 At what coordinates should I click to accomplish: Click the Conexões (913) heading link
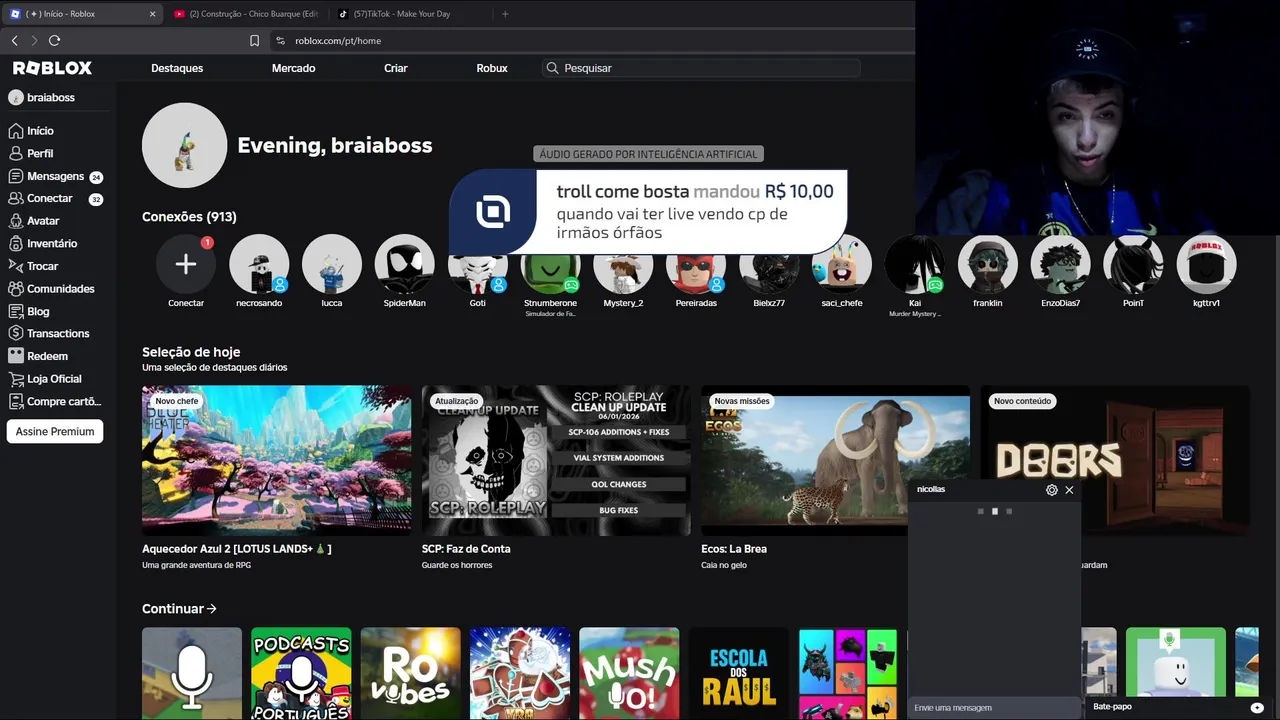(x=189, y=217)
